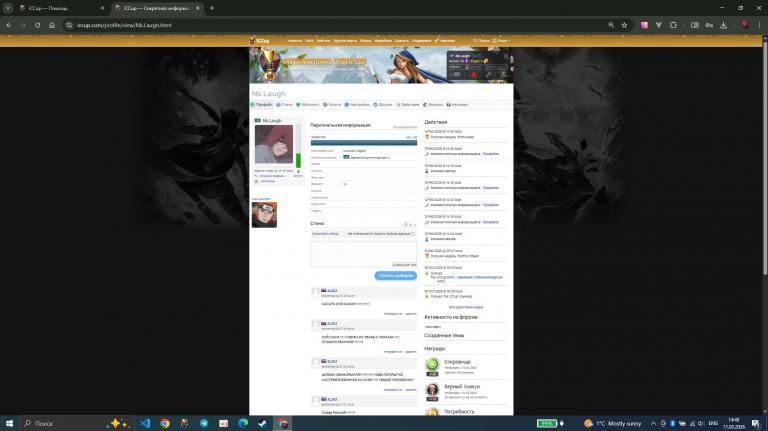Open a new browser tab
Image resolution: width=768 pixels, height=431 pixels.
(x=212, y=8)
